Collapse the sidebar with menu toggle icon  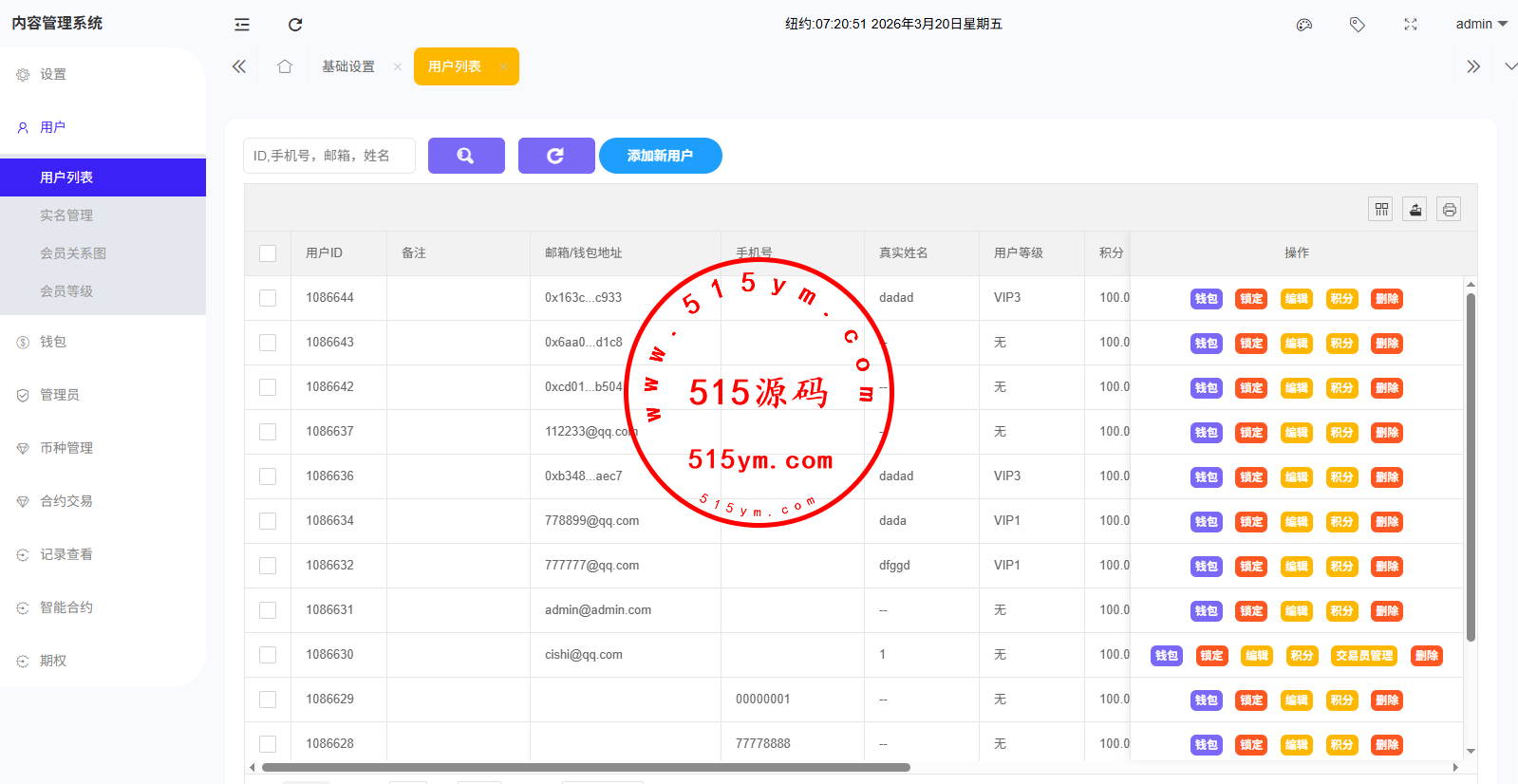click(x=242, y=25)
